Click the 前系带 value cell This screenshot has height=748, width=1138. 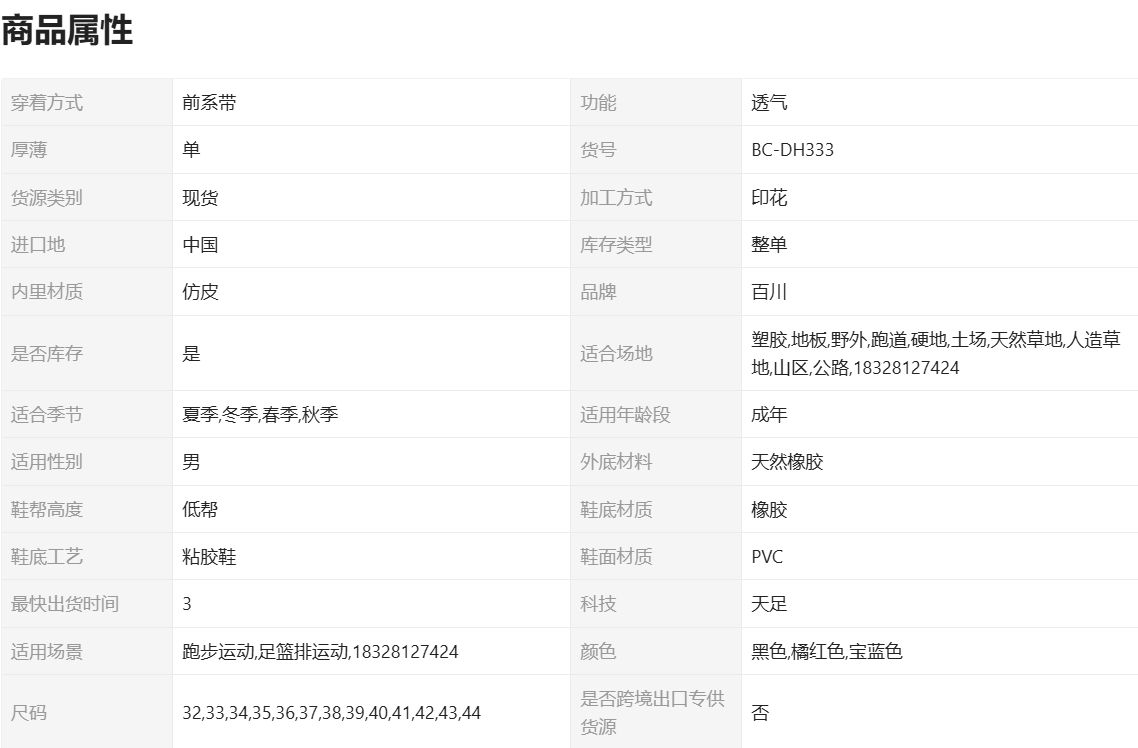[209, 102]
